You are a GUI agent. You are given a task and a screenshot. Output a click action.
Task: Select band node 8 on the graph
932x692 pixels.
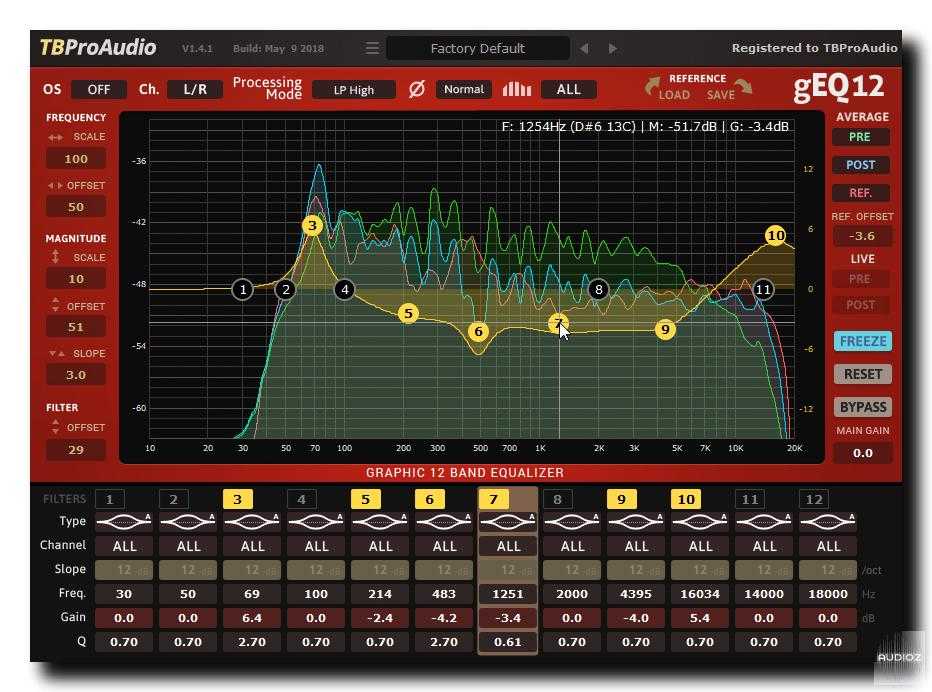[x=599, y=290]
